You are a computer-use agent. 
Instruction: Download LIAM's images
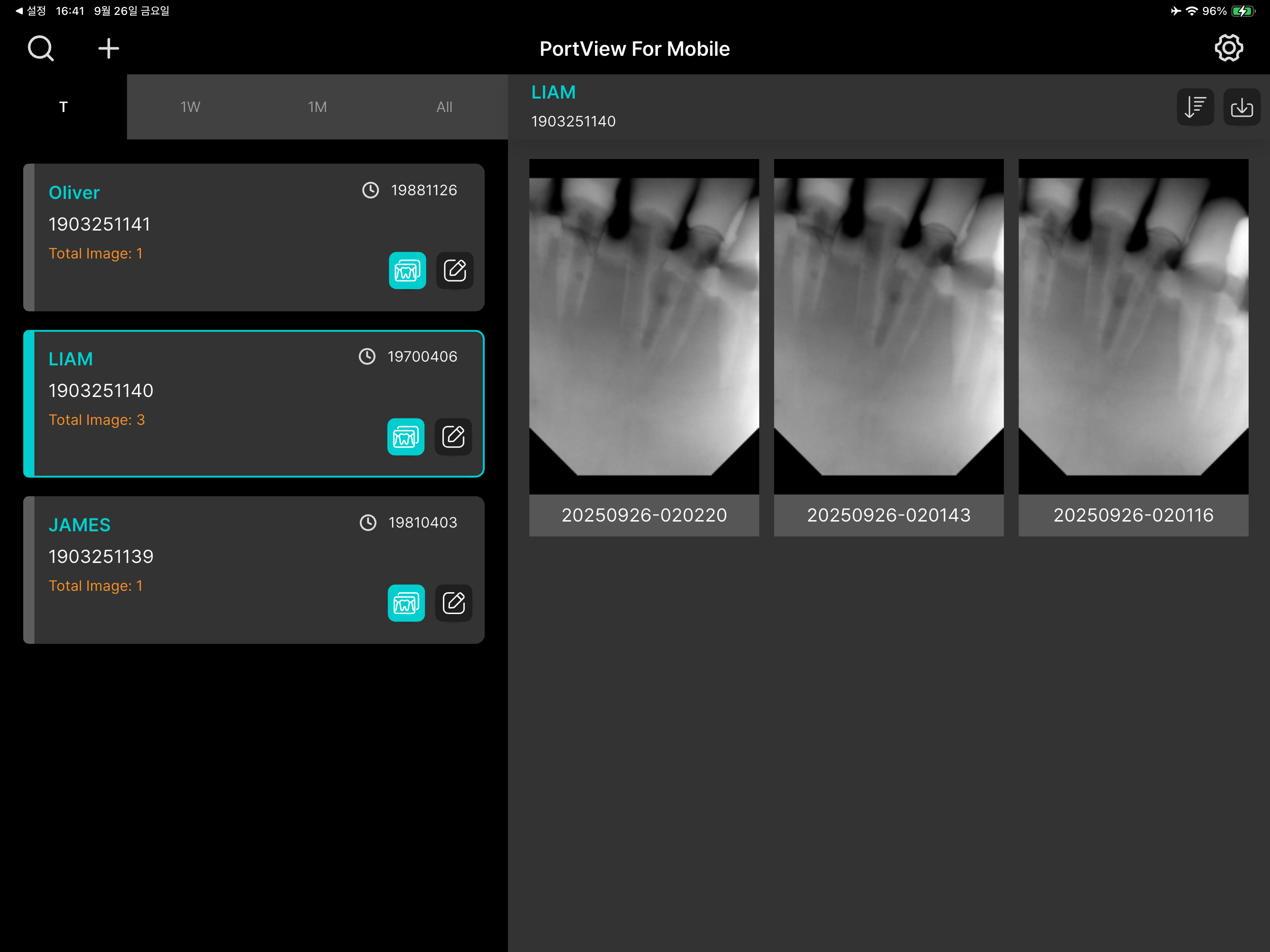pos(1241,107)
